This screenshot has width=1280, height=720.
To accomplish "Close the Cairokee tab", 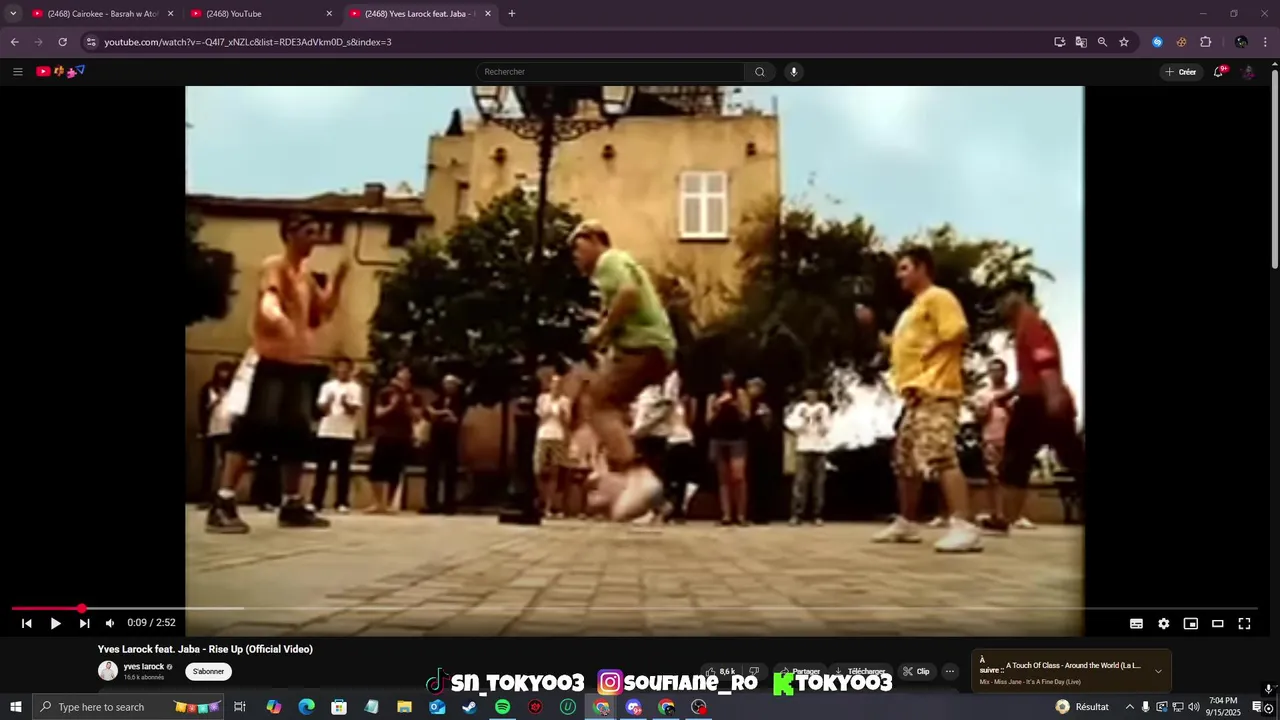I will pyautogui.click(x=170, y=14).
